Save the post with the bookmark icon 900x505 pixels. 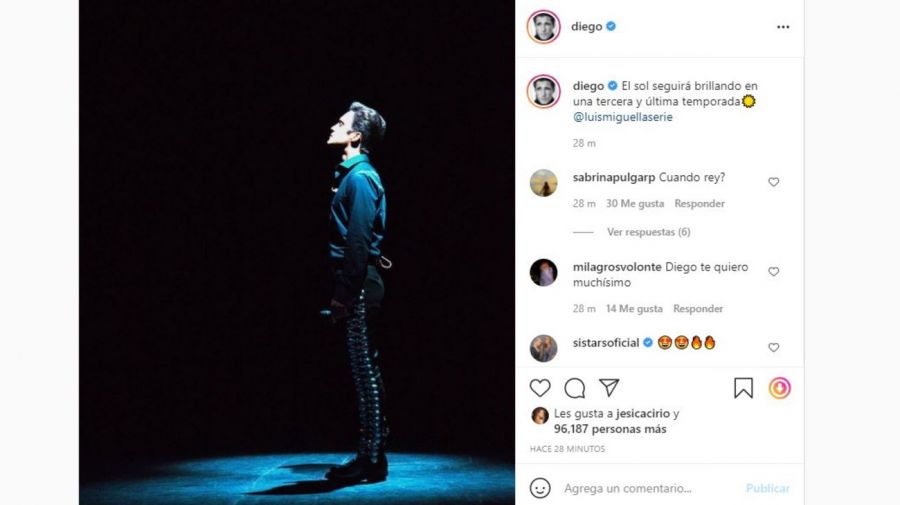(743, 388)
